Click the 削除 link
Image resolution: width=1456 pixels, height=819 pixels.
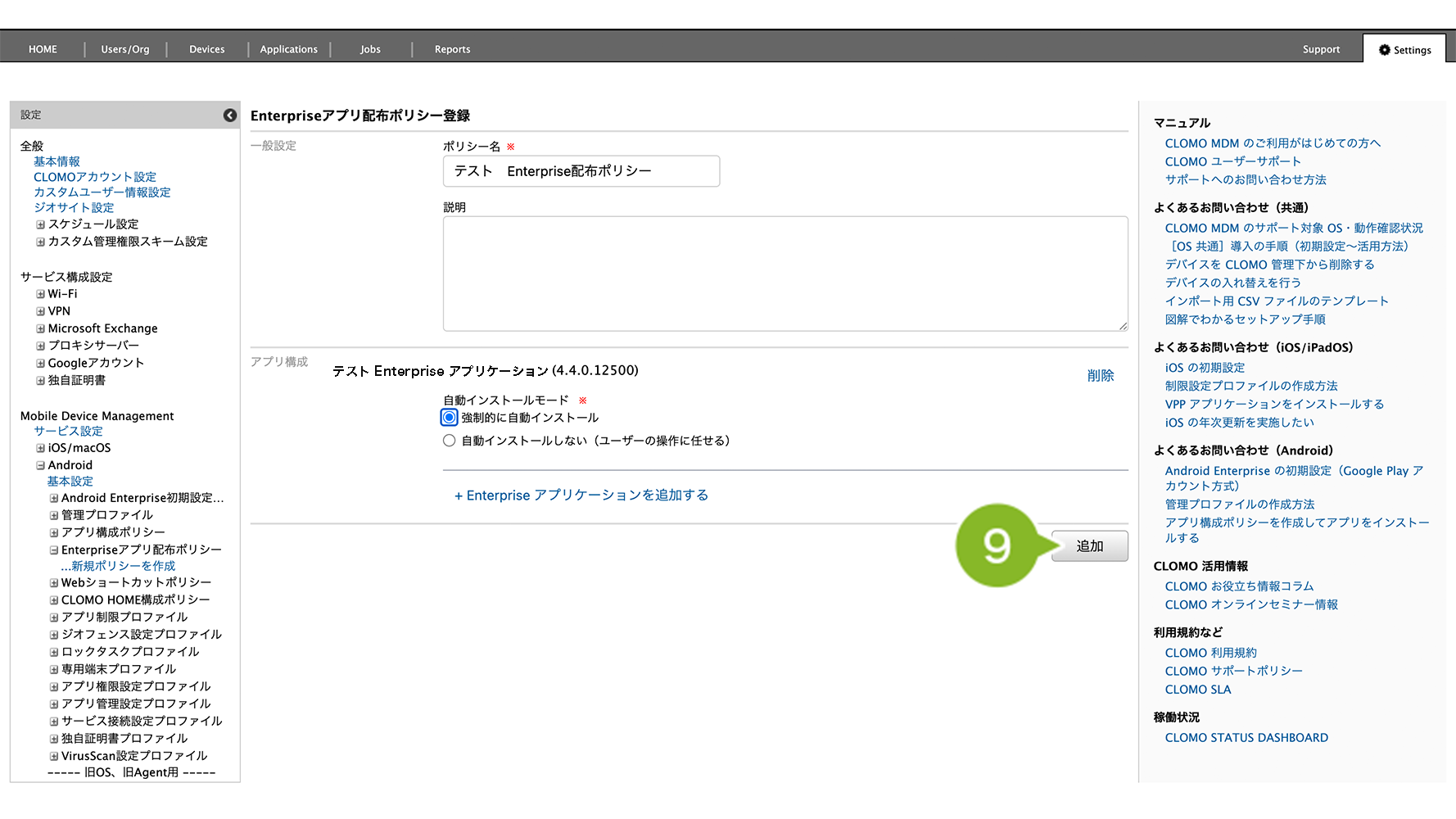tap(1100, 376)
